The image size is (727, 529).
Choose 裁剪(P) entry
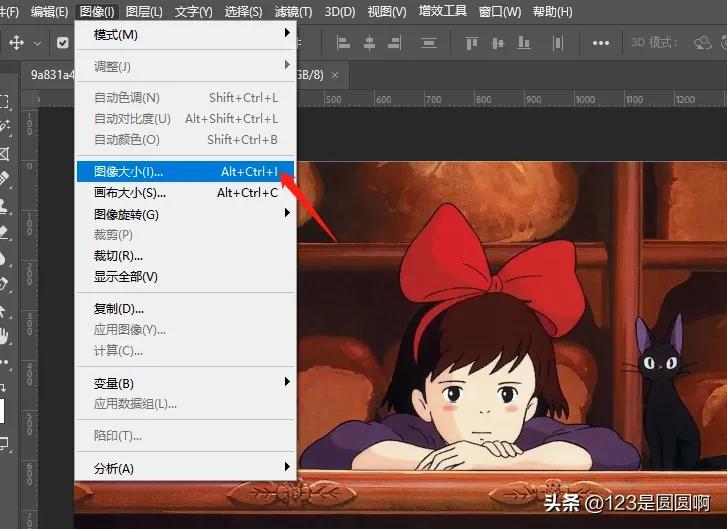click(185, 235)
